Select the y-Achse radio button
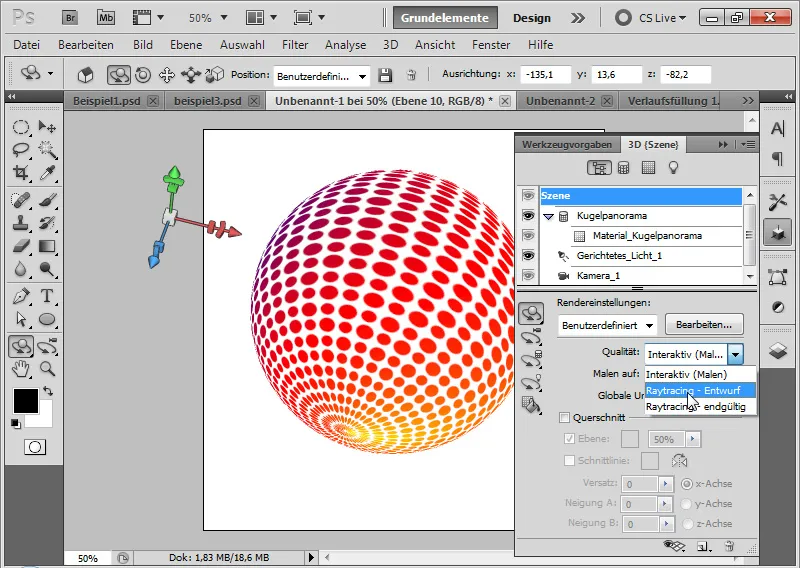 point(687,504)
